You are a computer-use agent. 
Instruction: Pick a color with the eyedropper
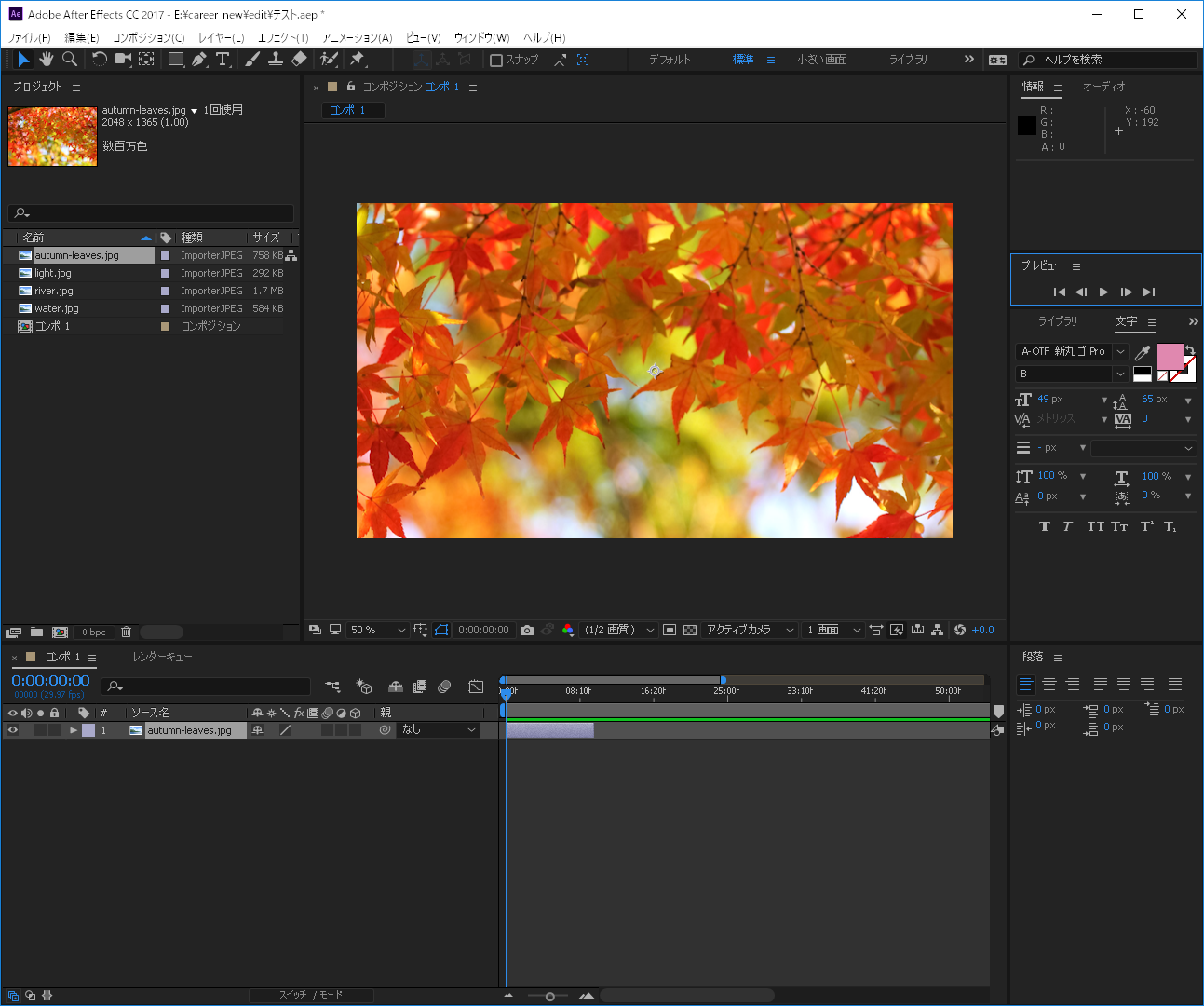tap(1143, 353)
